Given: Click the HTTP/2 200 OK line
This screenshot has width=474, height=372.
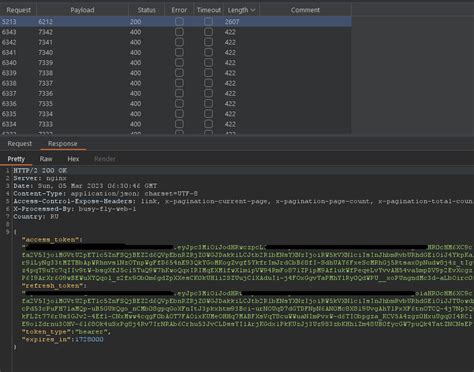Looking at the screenshot, I should 40,170.
